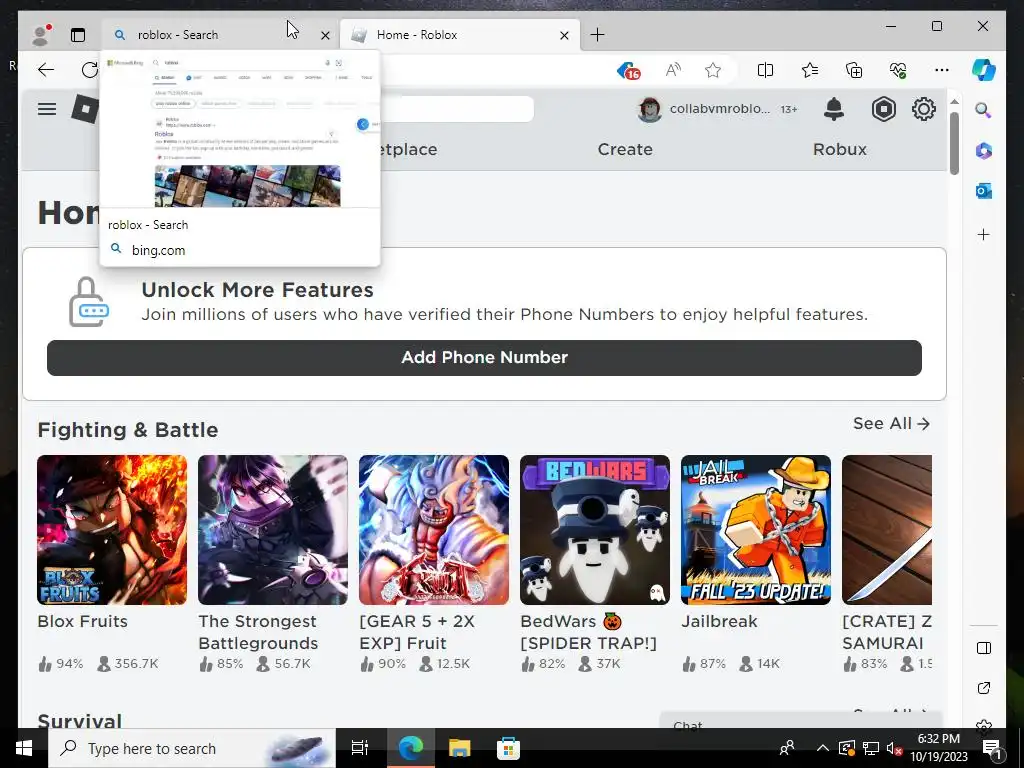Open Microsoft Store on the taskbar
Screen dimensions: 1024x768
click(x=508, y=748)
